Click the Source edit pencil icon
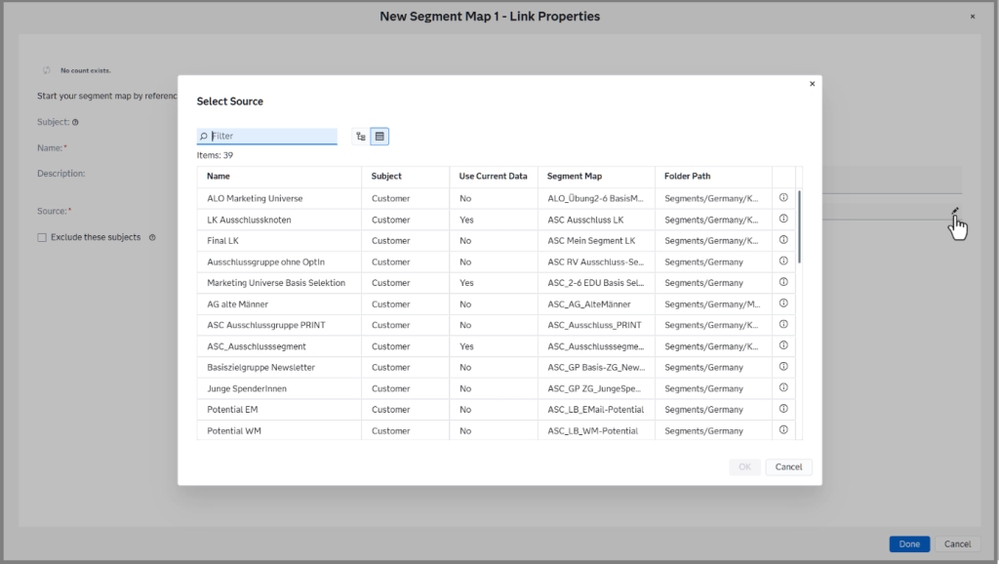This screenshot has height=564, width=999. [955, 211]
